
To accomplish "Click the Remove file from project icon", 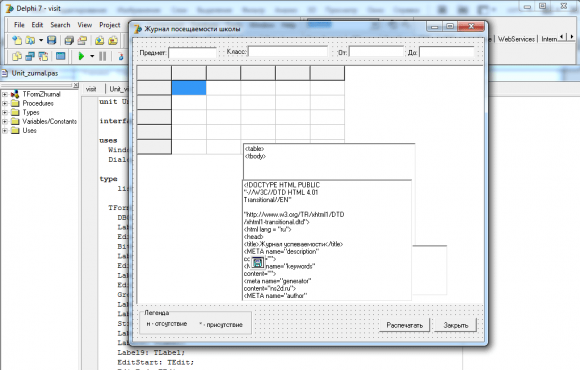I will click(113, 40).
